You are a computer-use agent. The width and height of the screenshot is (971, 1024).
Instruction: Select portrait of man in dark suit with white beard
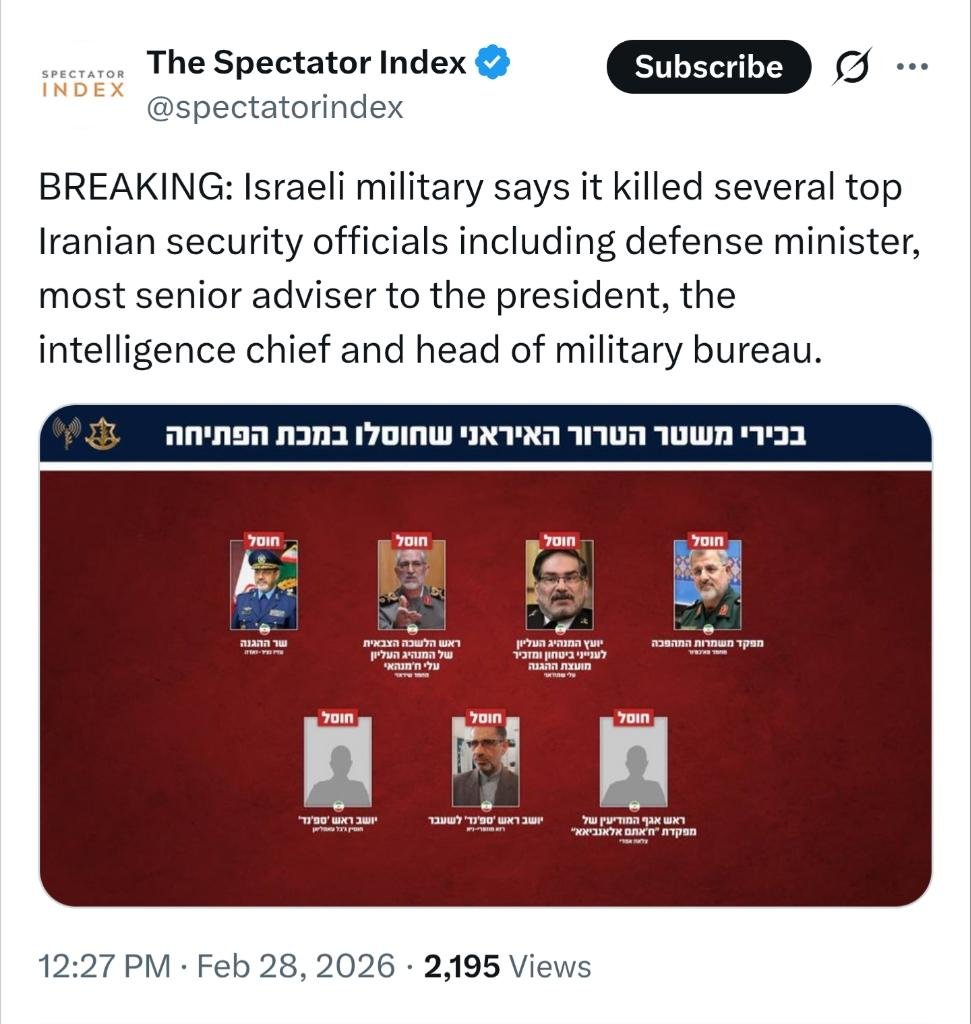[x=559, y=588]
